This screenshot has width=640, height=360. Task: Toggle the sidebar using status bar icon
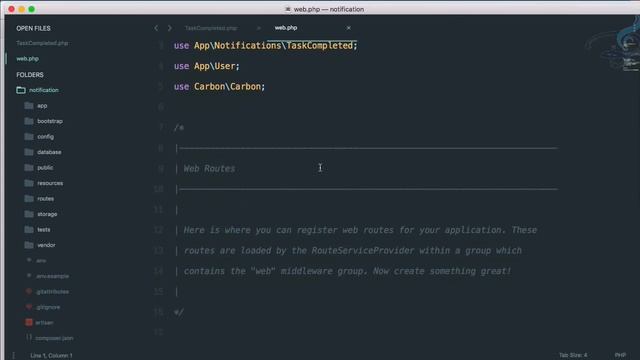(13, 356)
